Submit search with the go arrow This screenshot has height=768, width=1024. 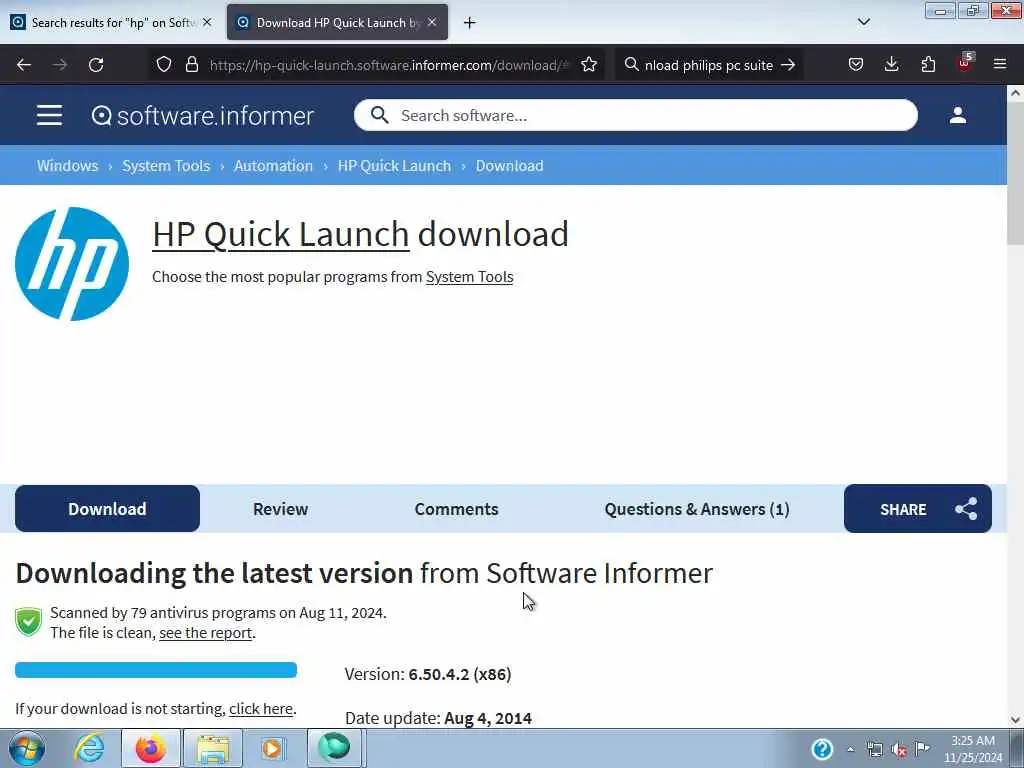click(788, 65)
